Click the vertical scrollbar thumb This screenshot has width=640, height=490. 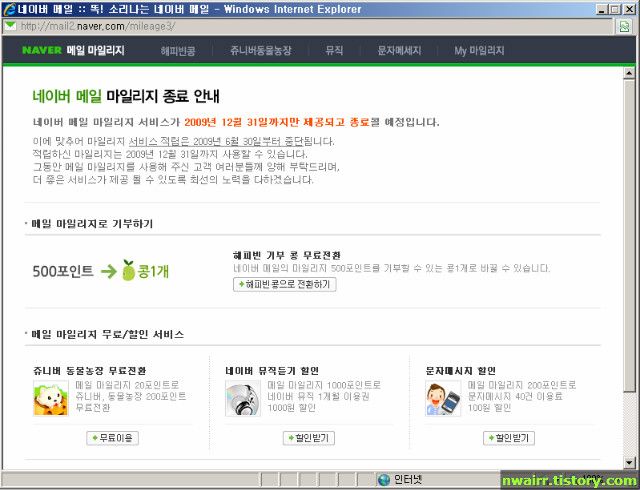(629, 237)
